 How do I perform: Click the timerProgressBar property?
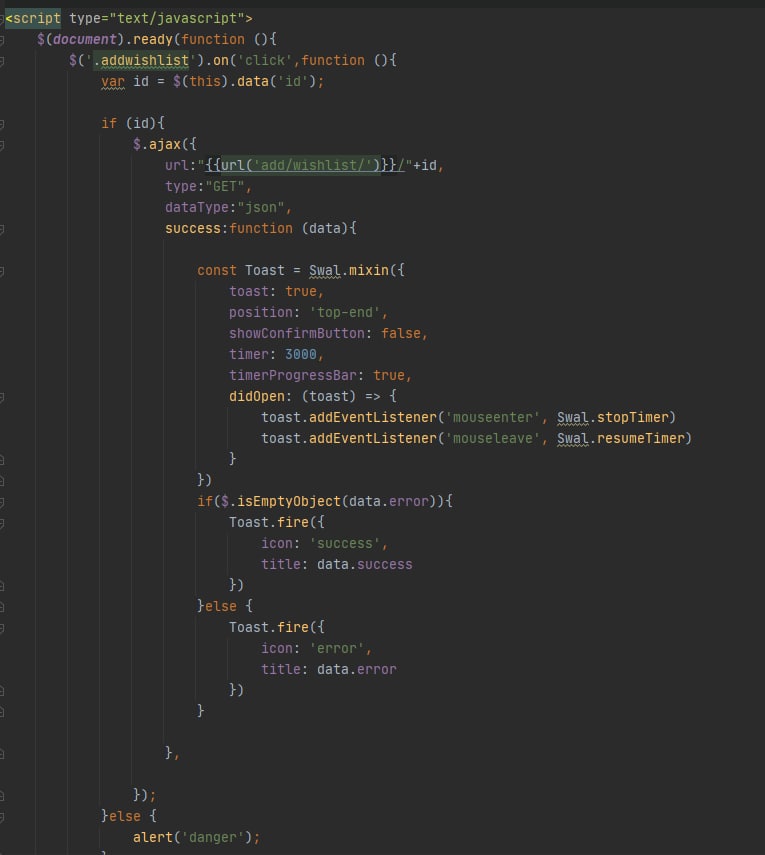[293, 376]
